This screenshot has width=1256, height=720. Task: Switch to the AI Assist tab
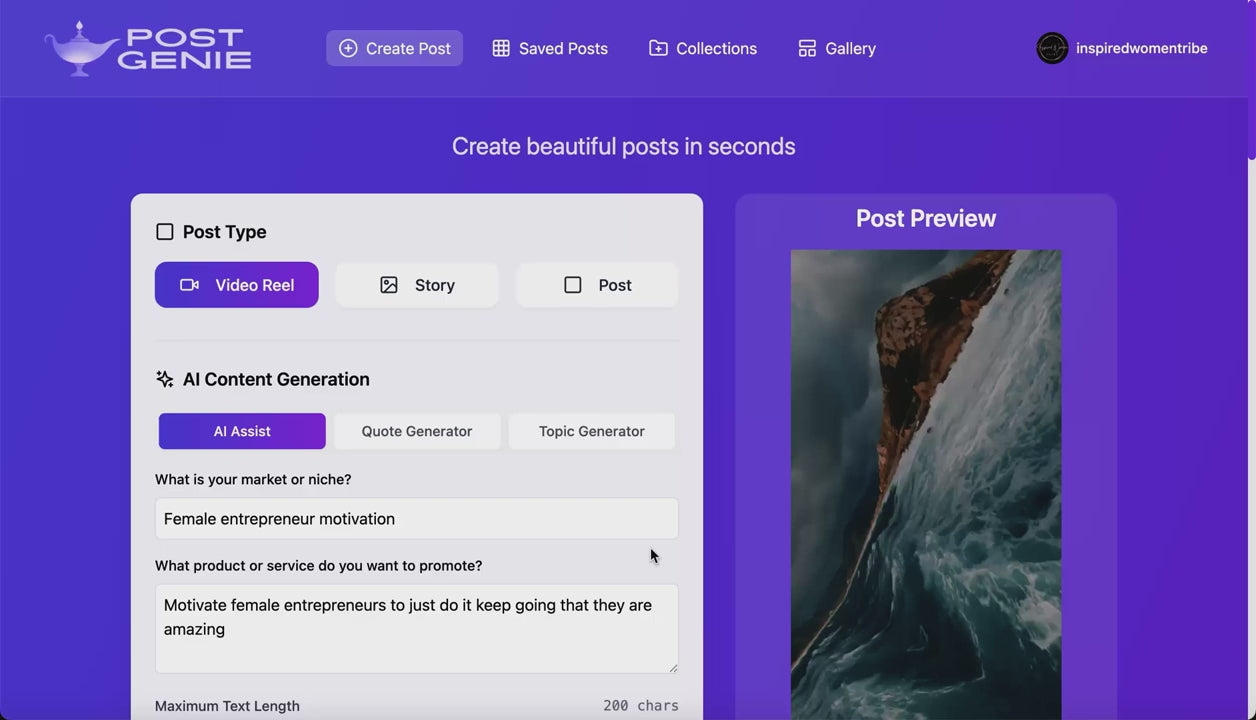pyautogui.click(x=242, y=431)
